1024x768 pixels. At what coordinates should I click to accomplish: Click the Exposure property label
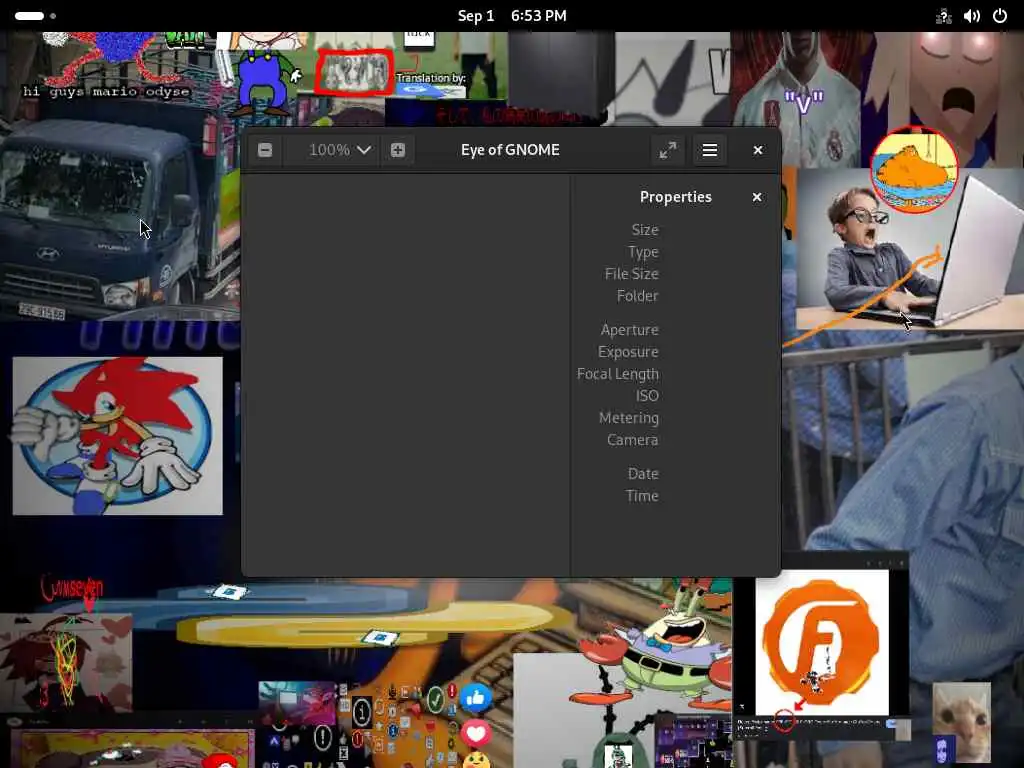point(628,352)
